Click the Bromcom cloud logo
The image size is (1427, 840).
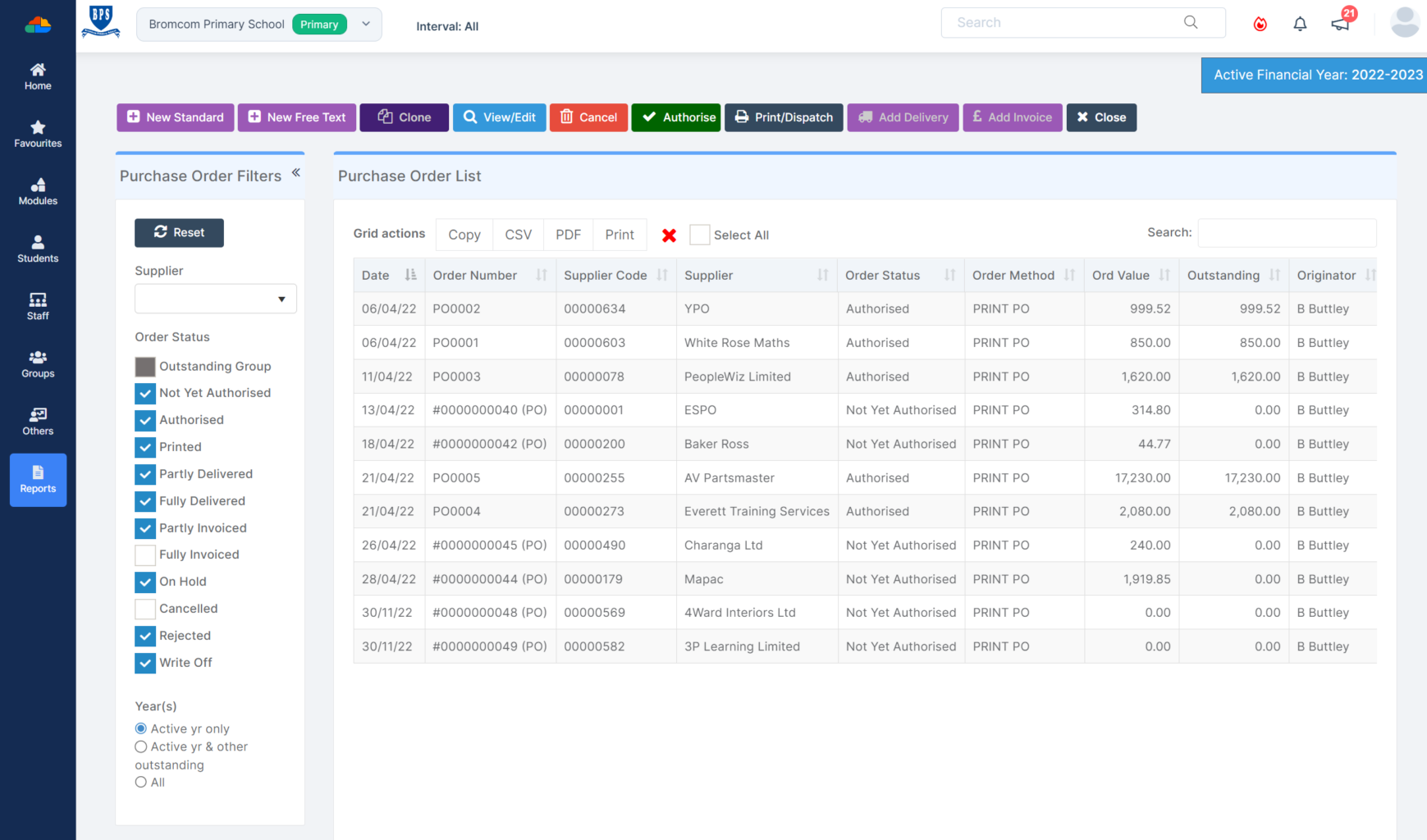(38, 25)
